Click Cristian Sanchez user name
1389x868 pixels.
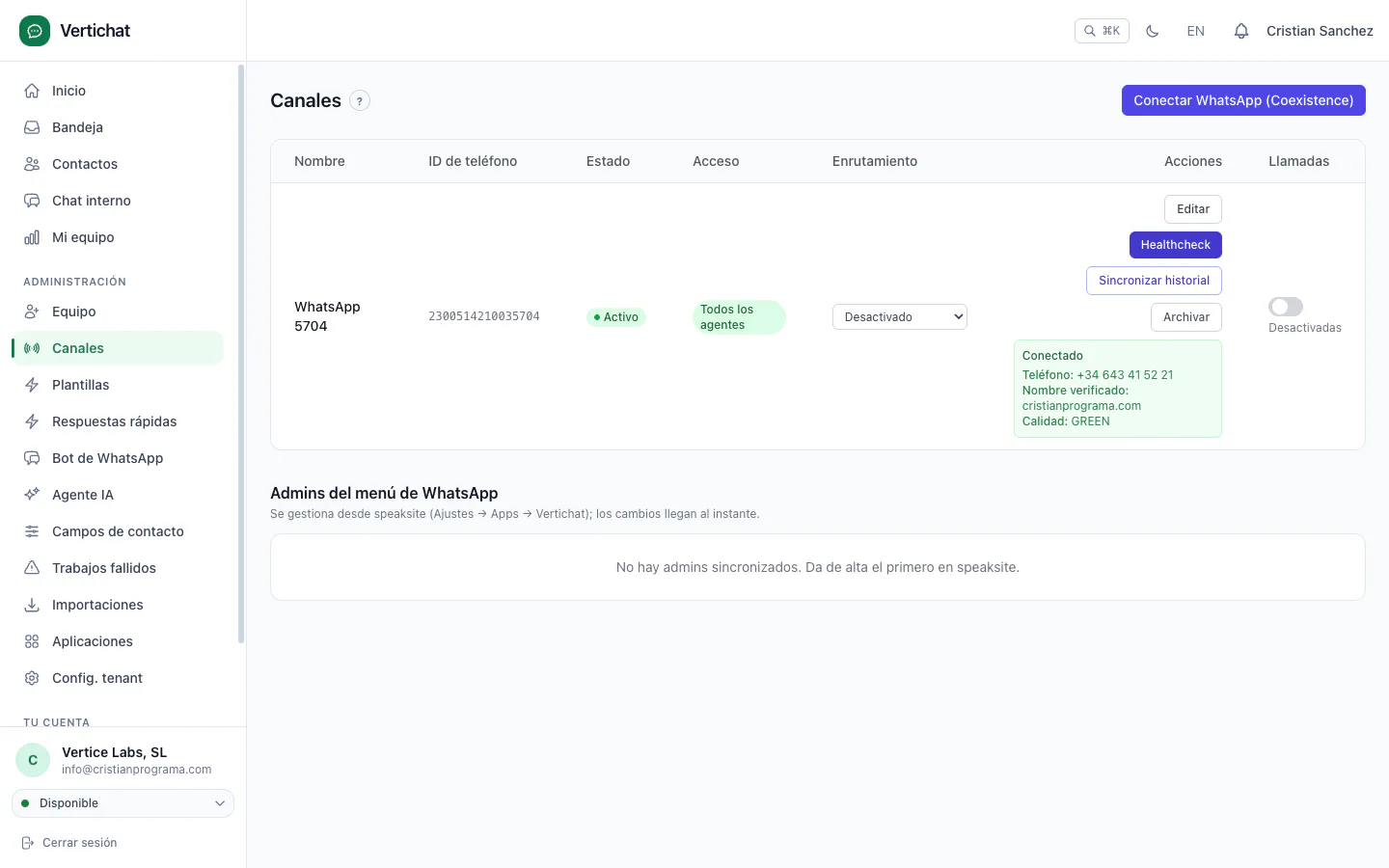click(1320, 31)
